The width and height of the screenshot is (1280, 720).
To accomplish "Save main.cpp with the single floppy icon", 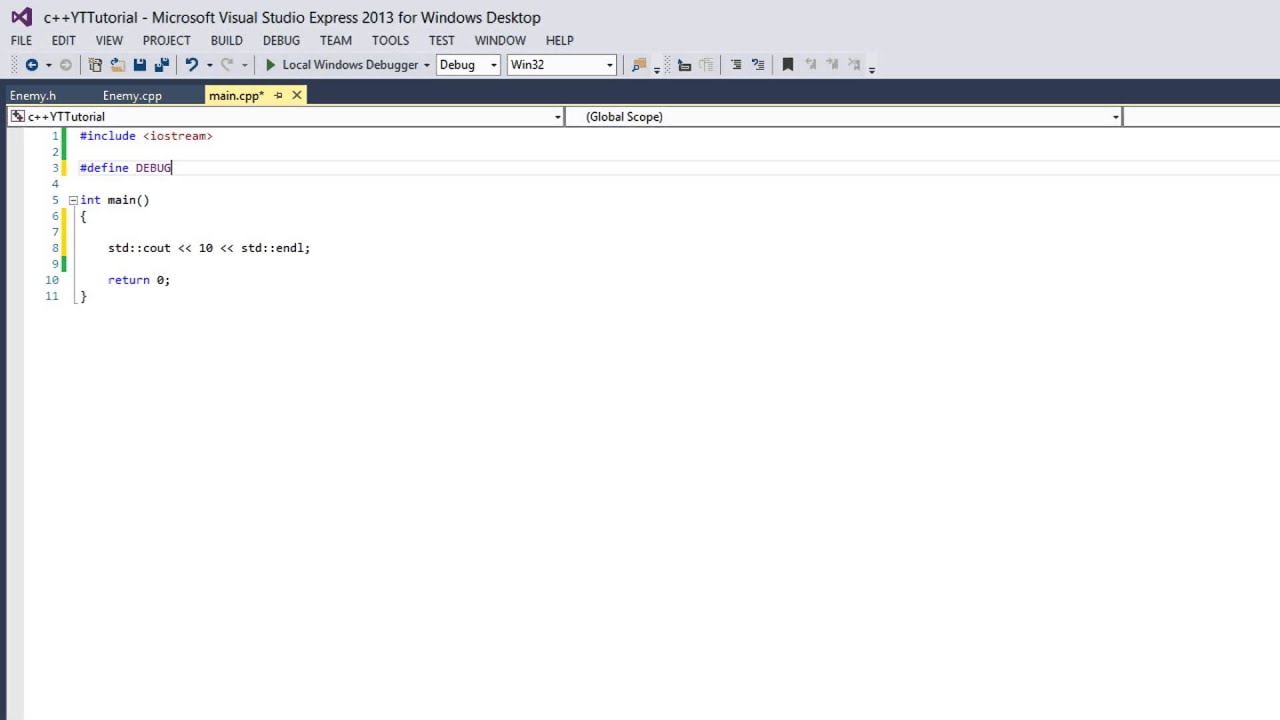I will 140,65.
